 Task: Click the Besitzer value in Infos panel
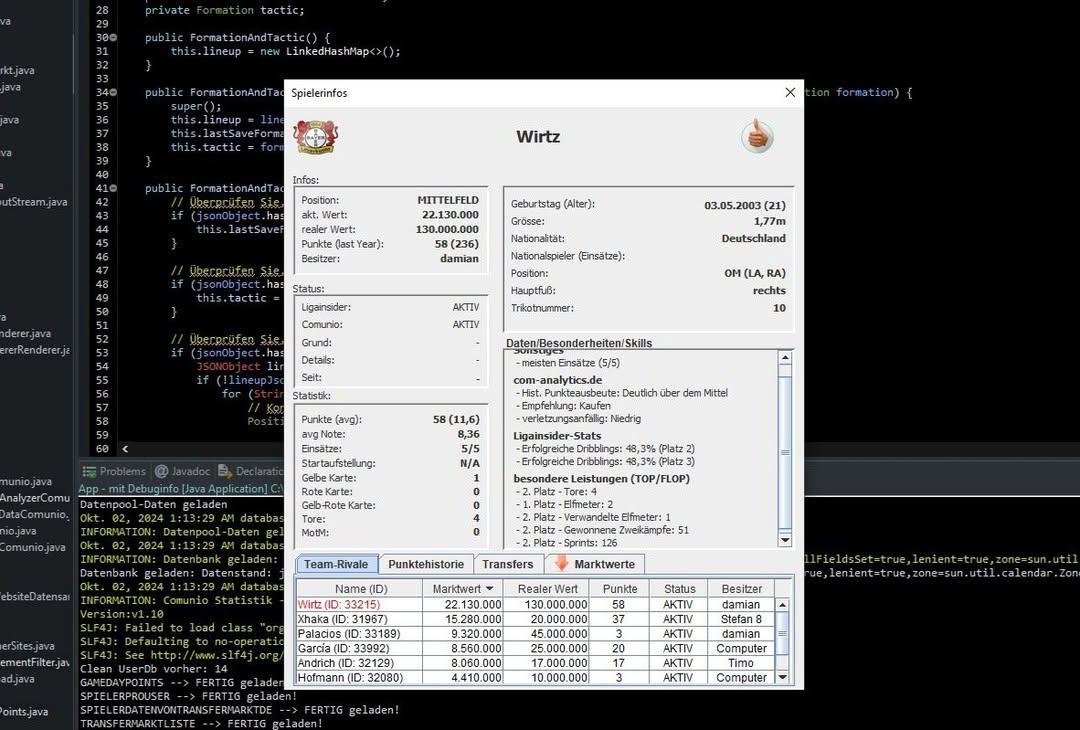pos(459,258)
